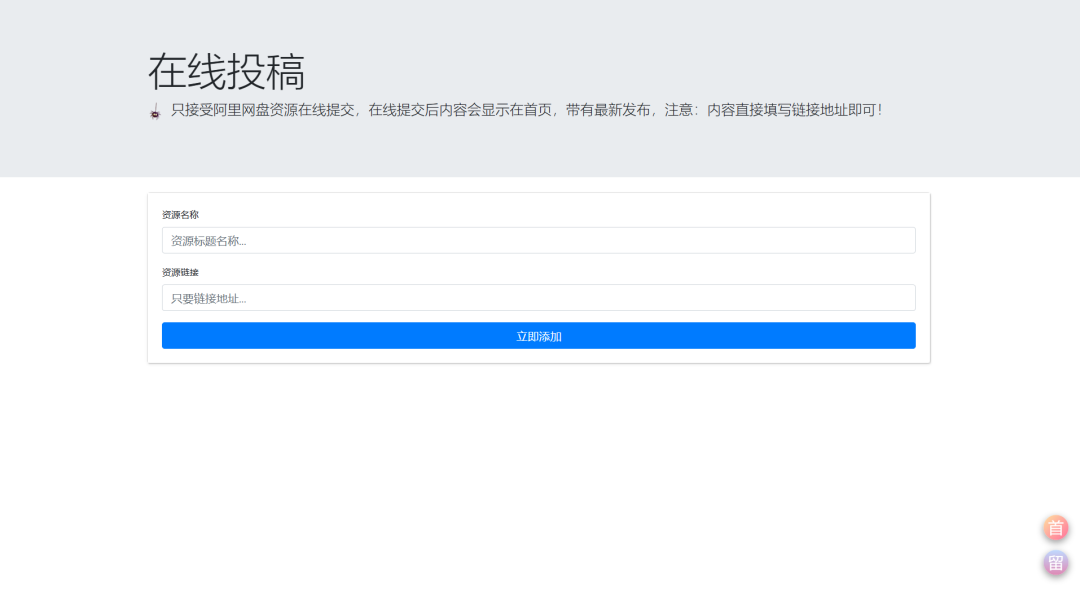Click the blue full-width submit bar
The image size is (1080, 609).
point(539,335)
